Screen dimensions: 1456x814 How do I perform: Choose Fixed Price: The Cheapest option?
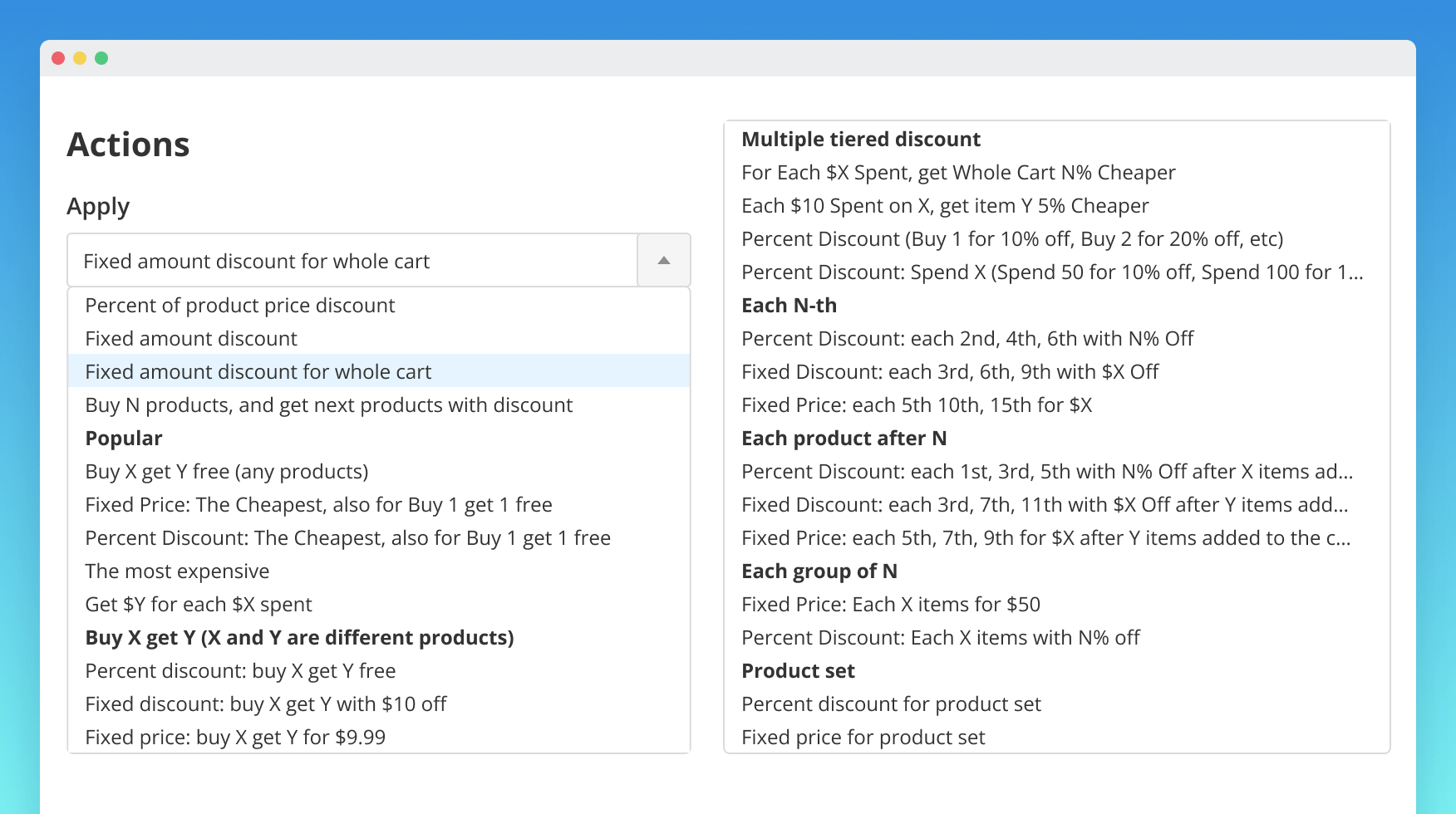(x=318, y=505)
